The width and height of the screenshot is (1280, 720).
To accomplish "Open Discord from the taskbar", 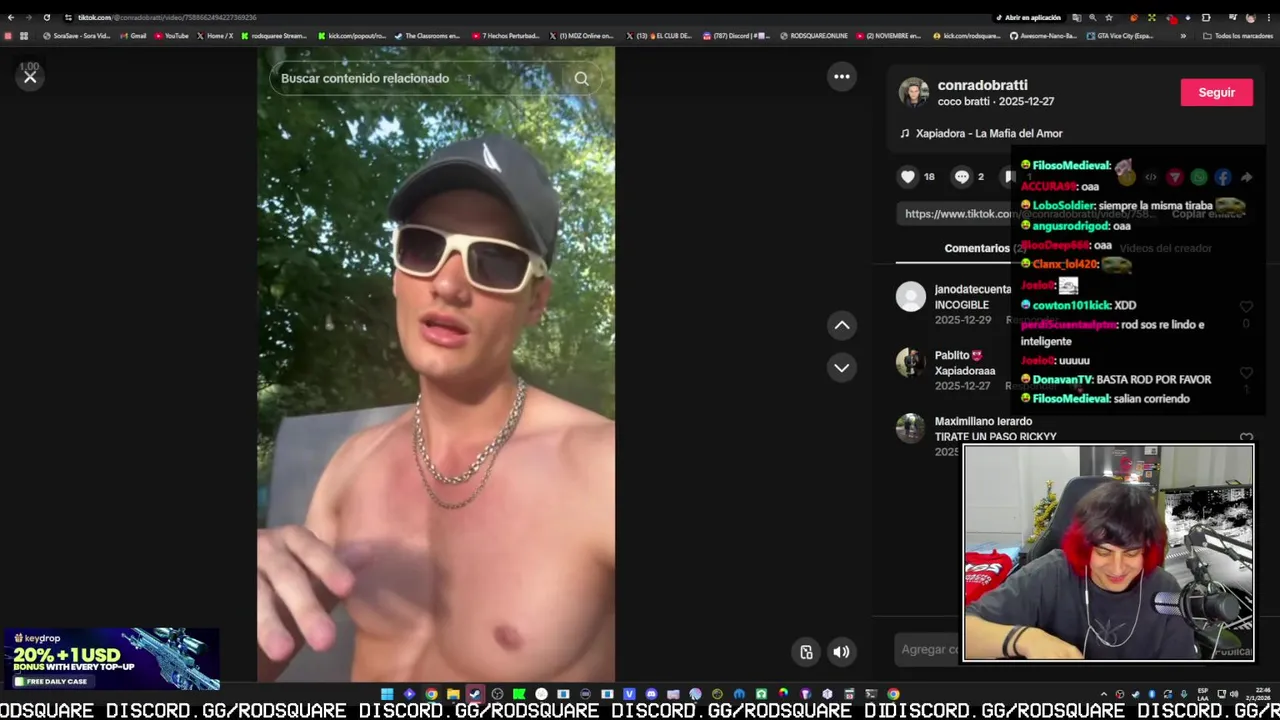I will (x=651, y=694).
